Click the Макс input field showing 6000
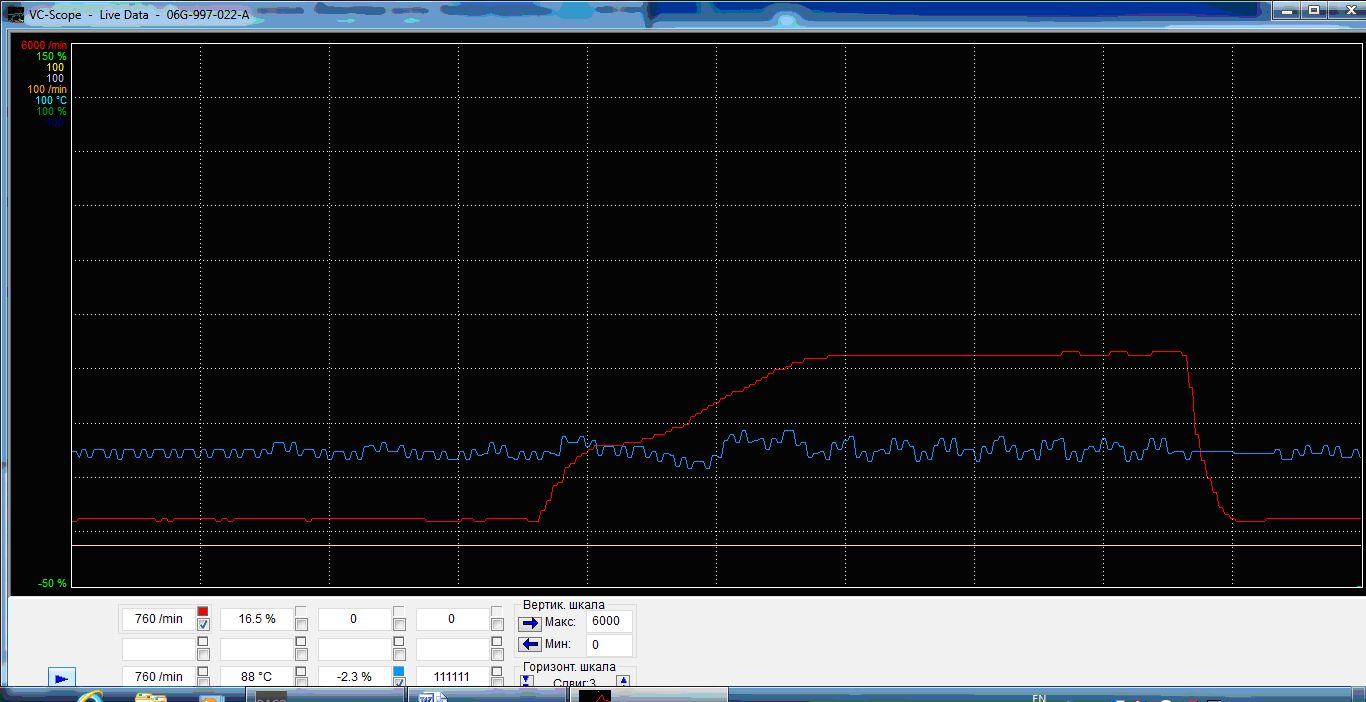Screen dimensions: 1366x702 coord(609,621)
